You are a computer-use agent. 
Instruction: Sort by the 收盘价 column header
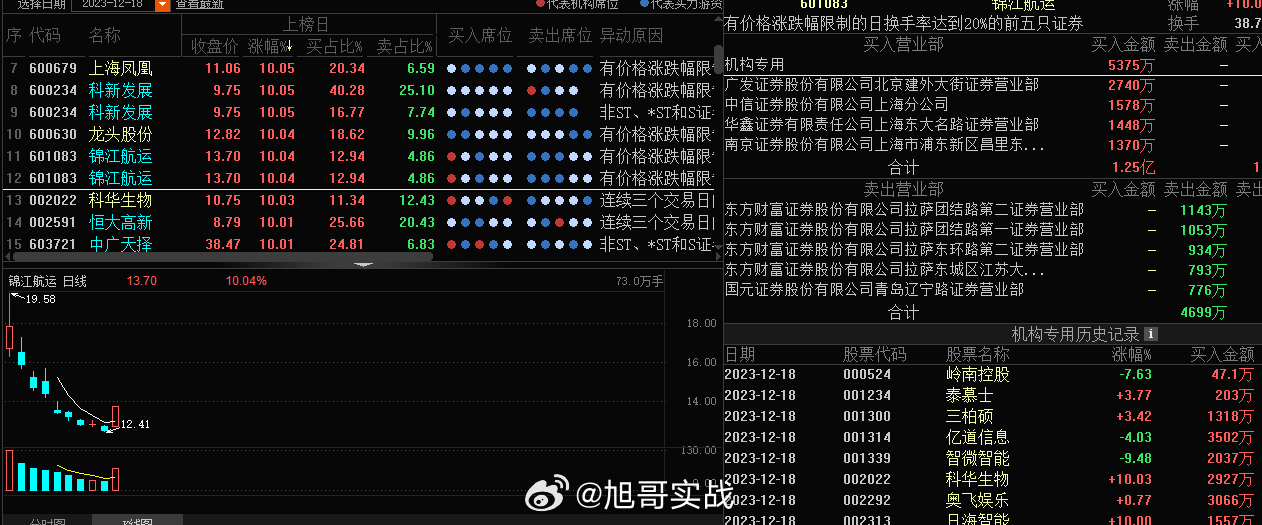point(215,46)
